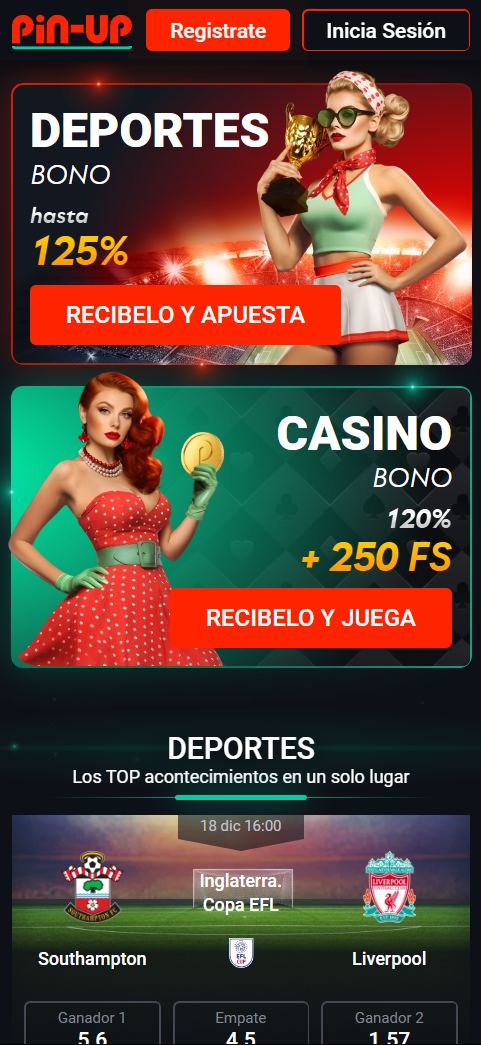Claim sports bonus via Recíbelo y Apuesta
Viewport: 481px width, 1045px height.
[x=185, y=315]
